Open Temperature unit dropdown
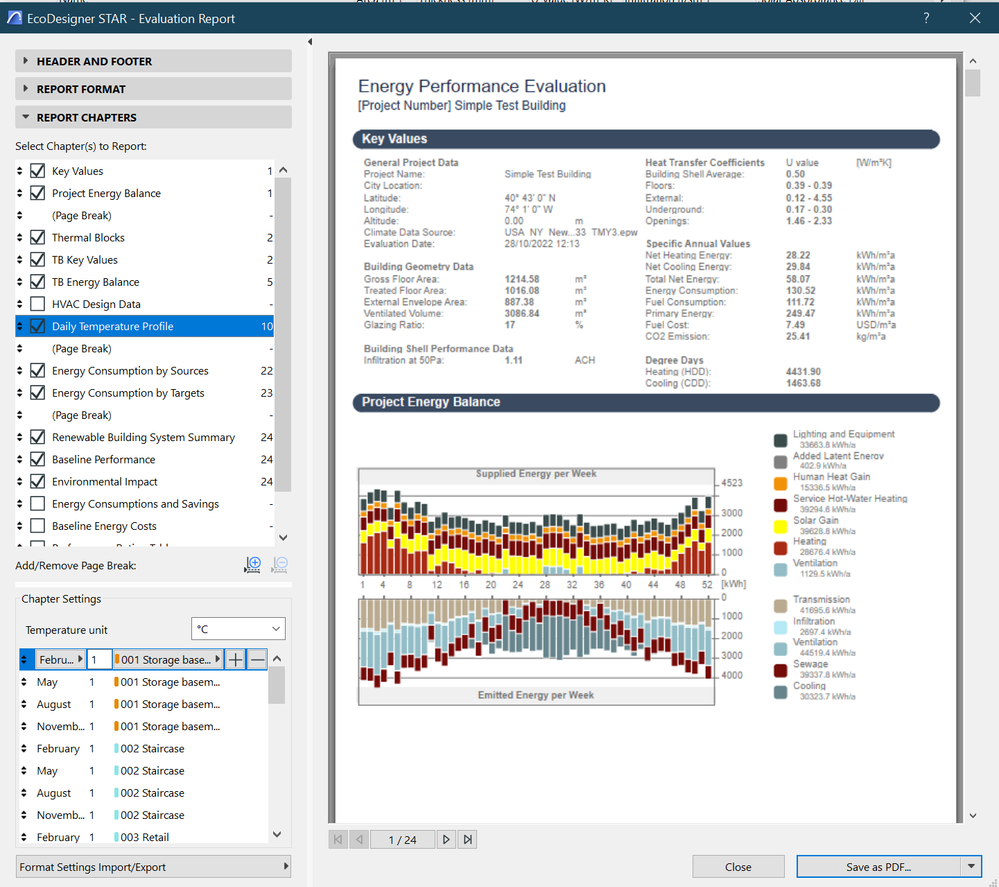 [x=238, y=629]
